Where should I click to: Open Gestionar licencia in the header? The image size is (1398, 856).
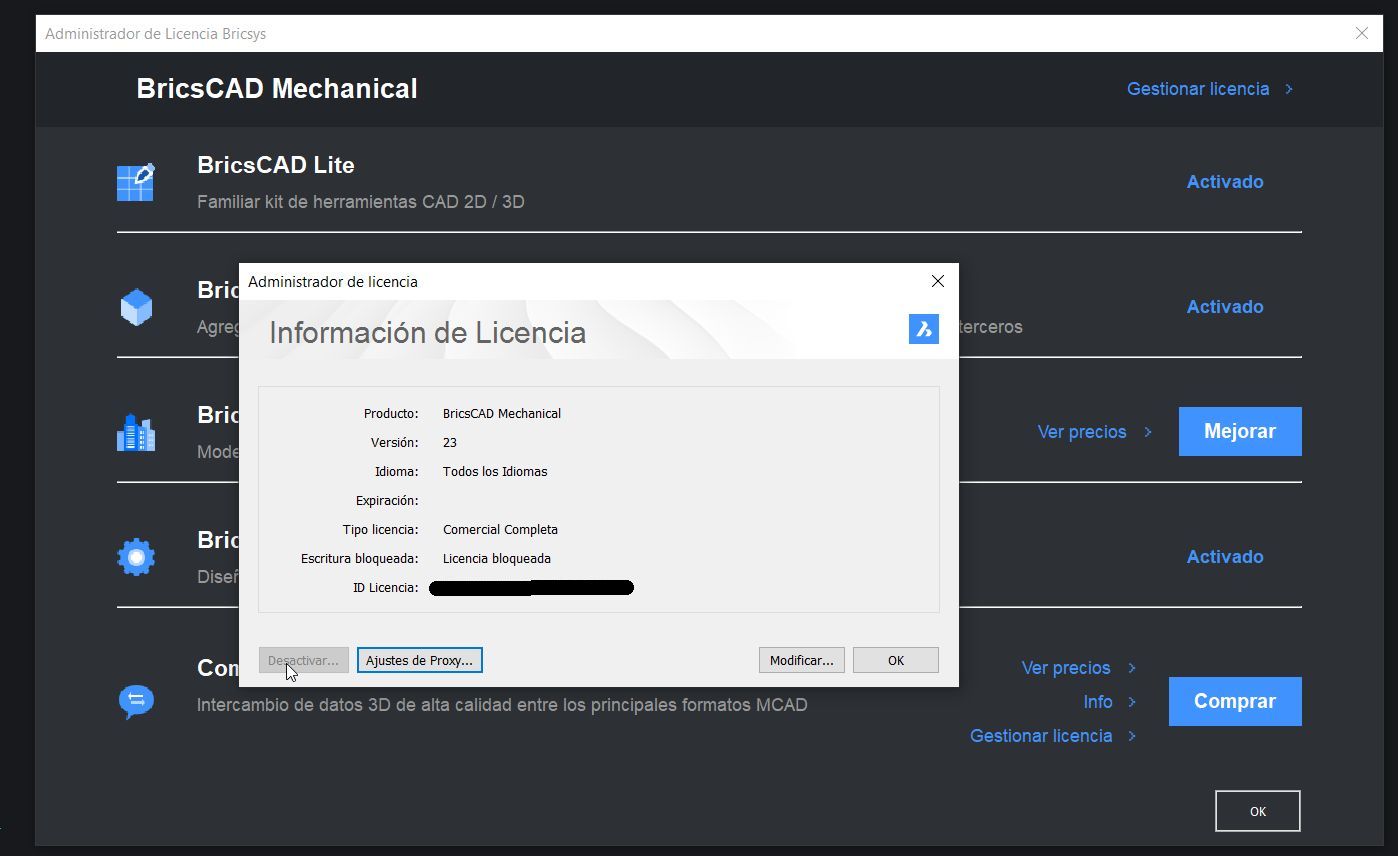(1197, 89)
